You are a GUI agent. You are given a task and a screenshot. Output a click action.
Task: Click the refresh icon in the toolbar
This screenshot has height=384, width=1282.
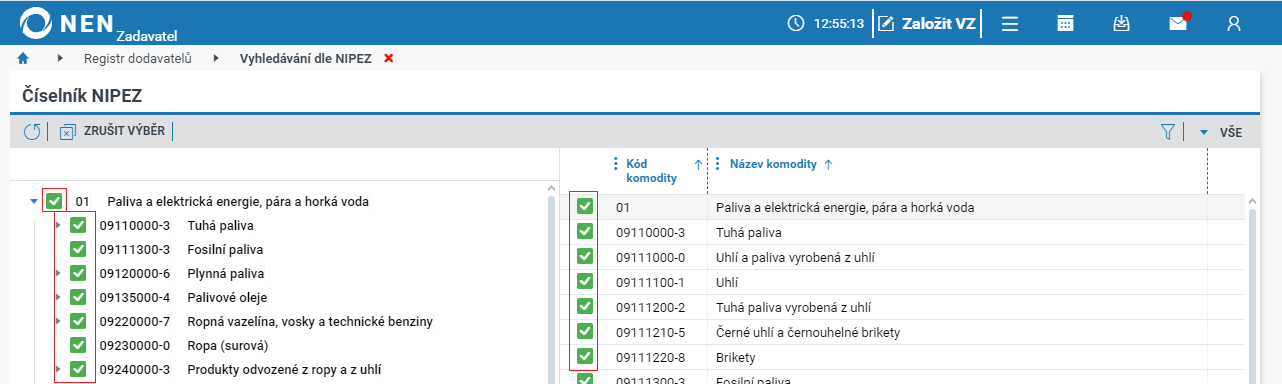pos(32,131)
